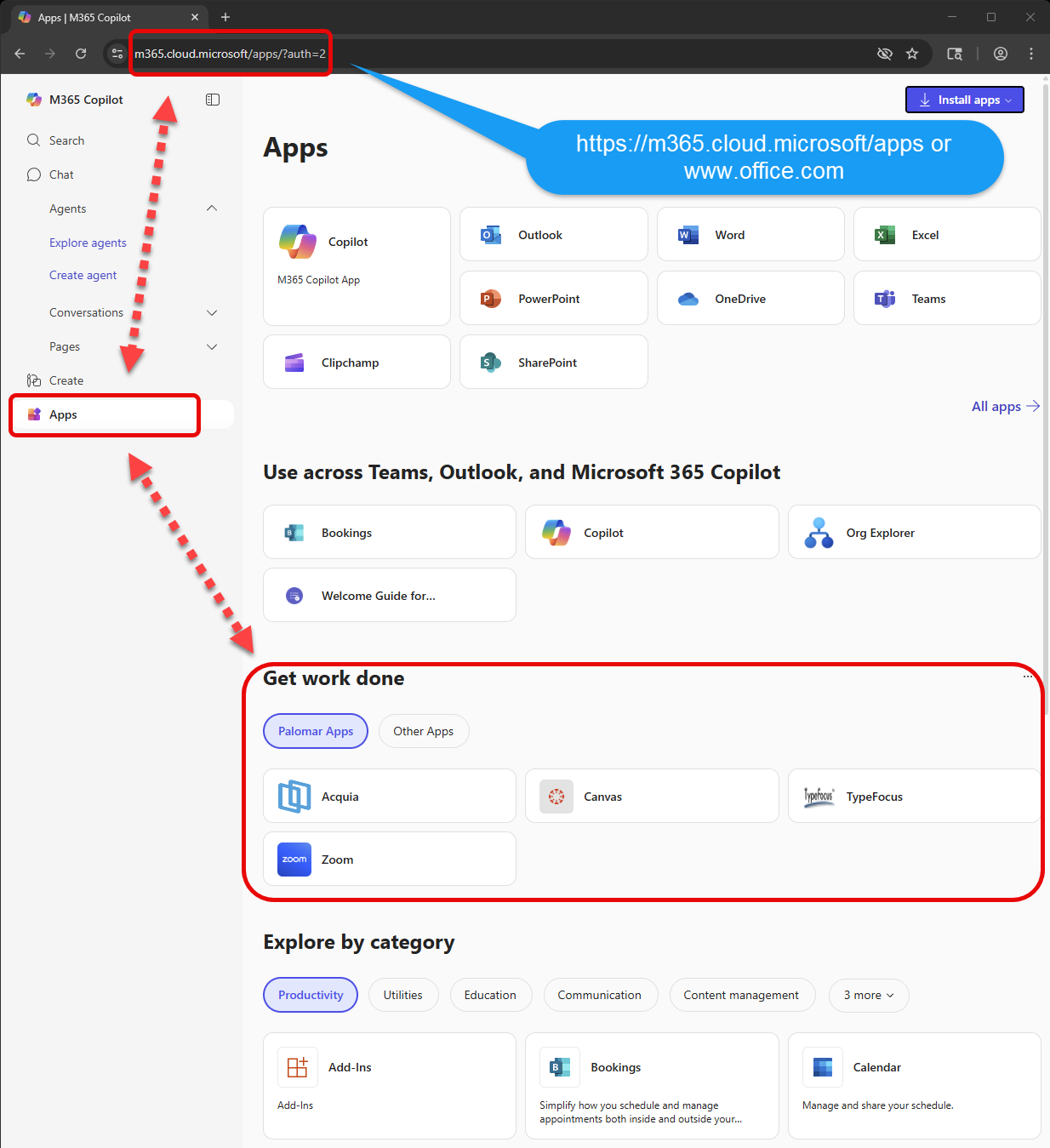
Task: Click the Explore agents link
Action: (88, 243)
